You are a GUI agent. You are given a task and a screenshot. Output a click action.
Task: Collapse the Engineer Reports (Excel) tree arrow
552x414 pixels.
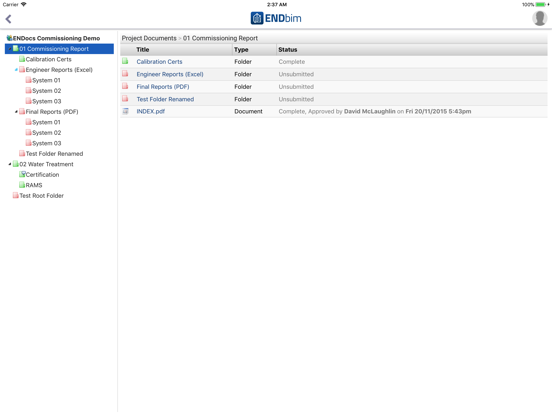[x=16, y=70]
